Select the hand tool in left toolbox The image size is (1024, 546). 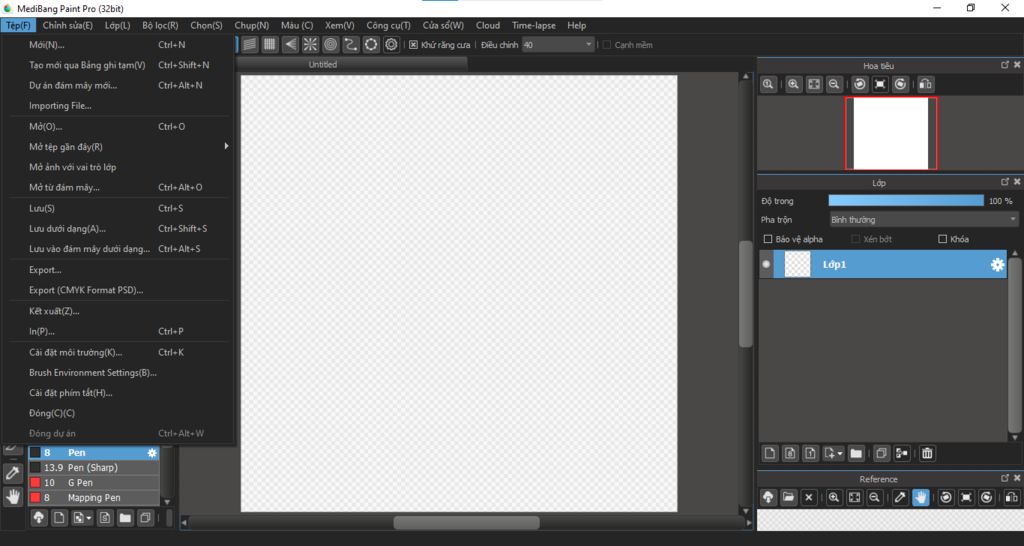(12, 496)
